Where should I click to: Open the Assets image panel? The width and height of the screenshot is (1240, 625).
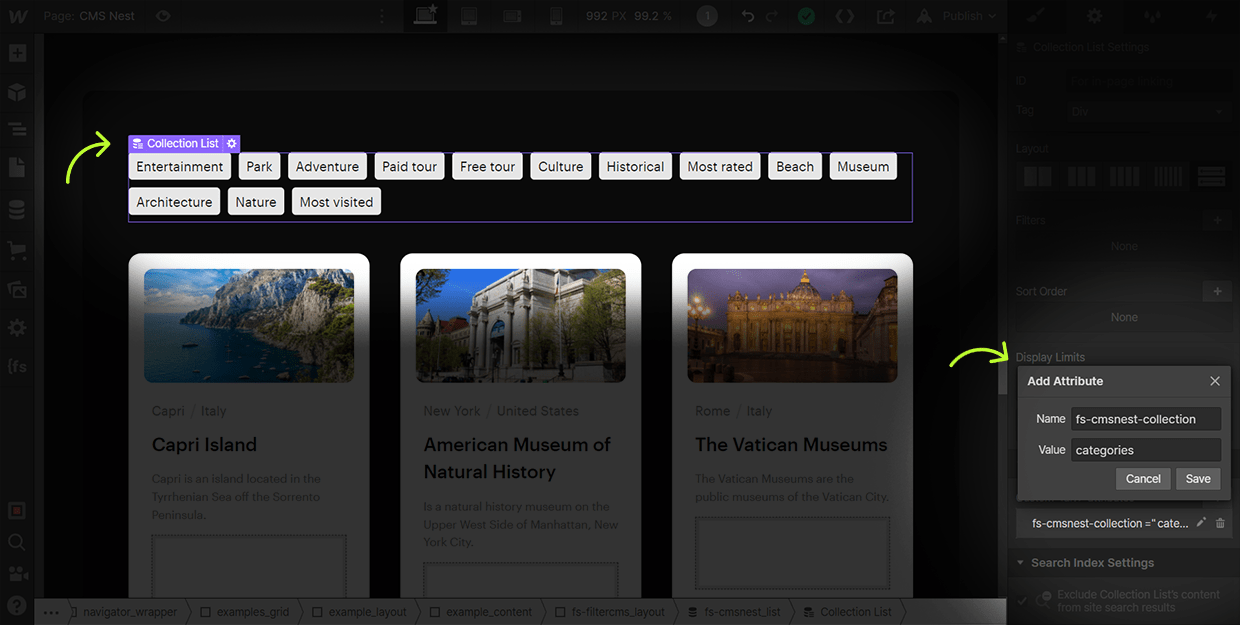pos(17,289)
